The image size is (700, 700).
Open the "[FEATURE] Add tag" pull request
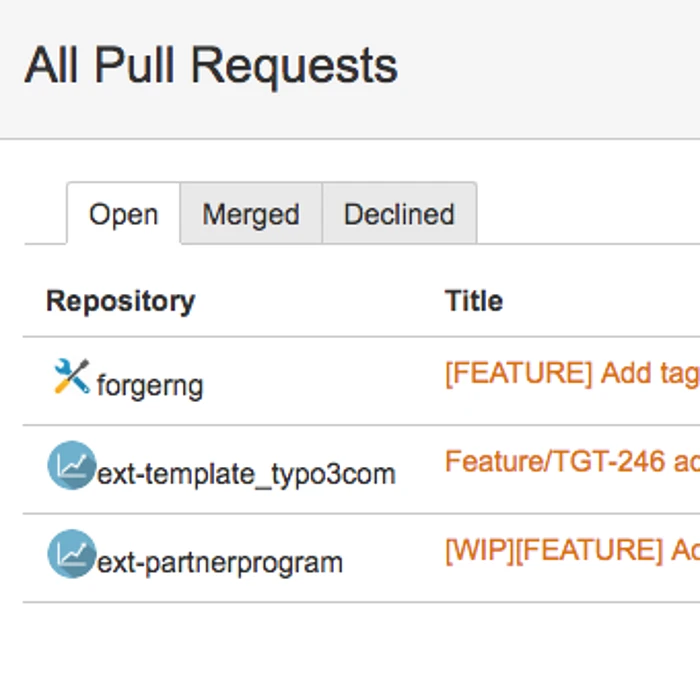[571, 373]
